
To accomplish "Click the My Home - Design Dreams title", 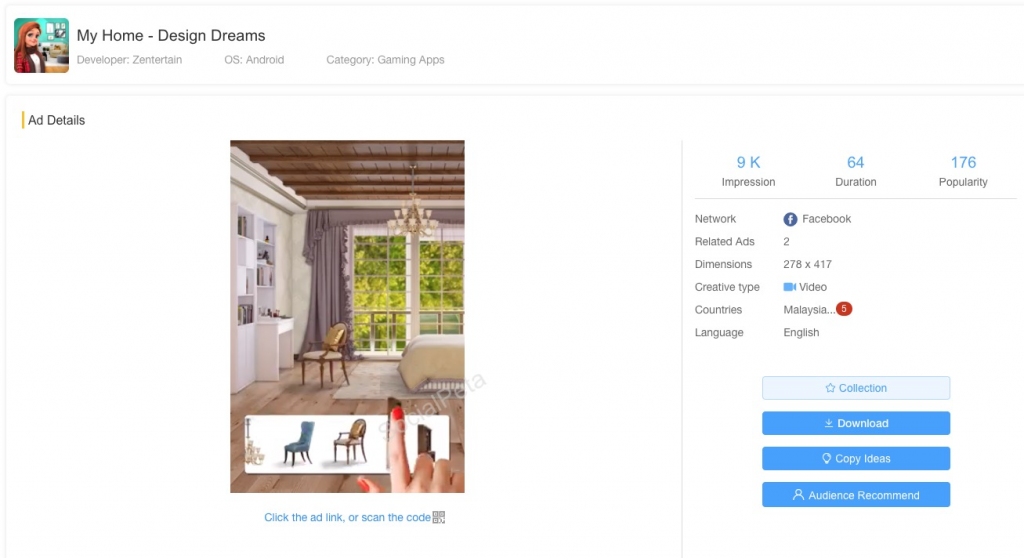I will [x=171, y=35].
